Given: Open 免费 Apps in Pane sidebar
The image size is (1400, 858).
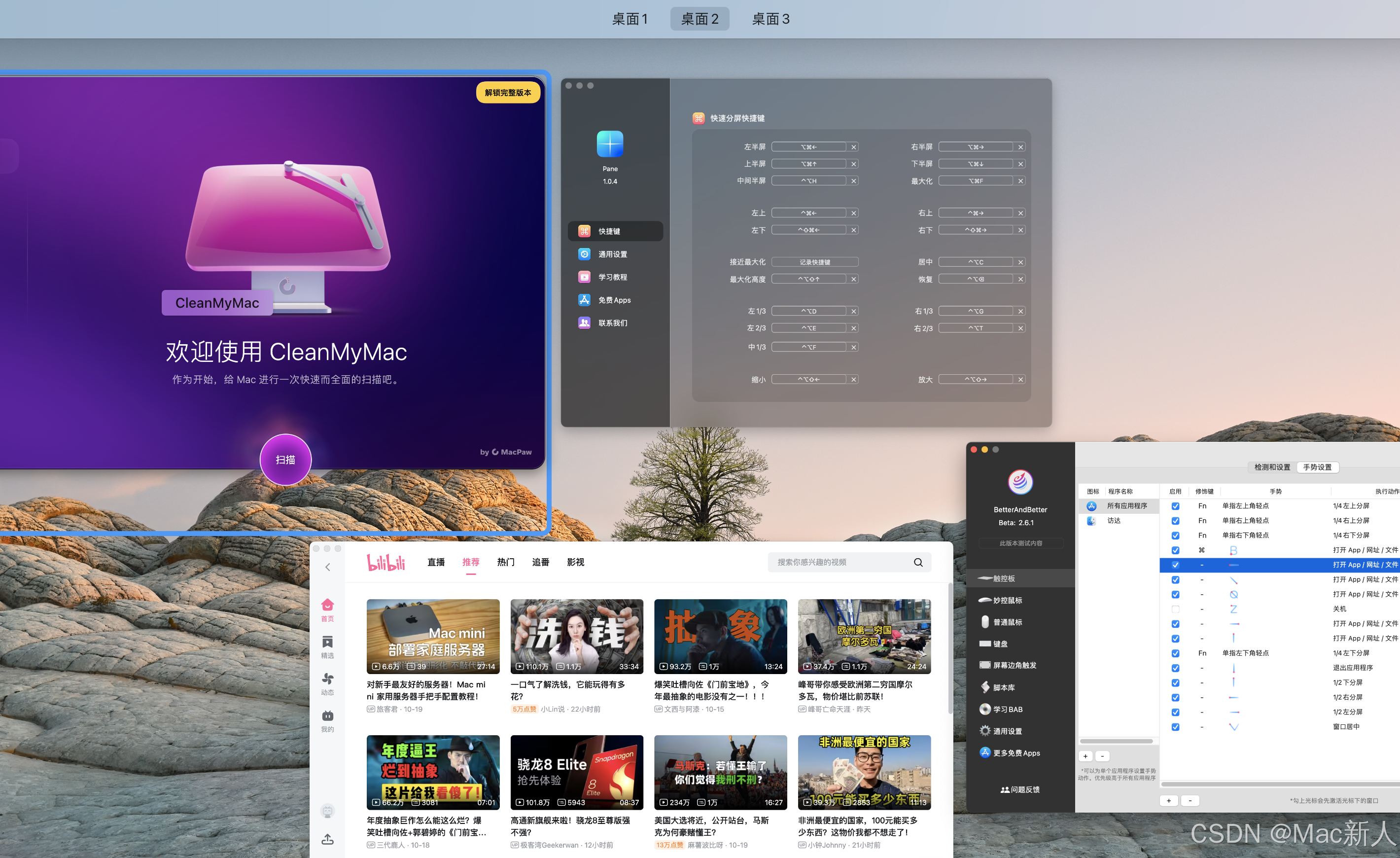Looking at the screenshot, I should 614,300.
